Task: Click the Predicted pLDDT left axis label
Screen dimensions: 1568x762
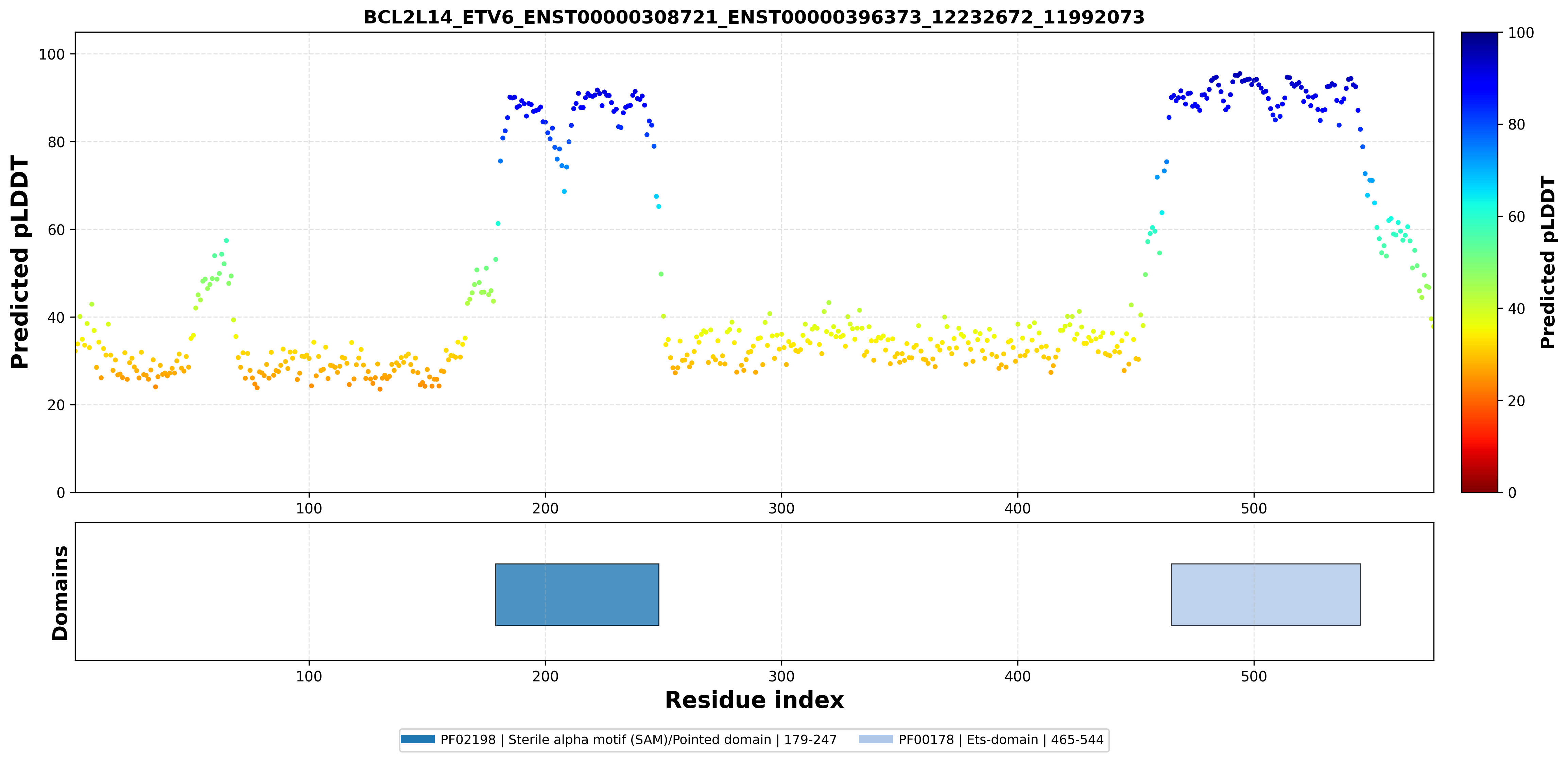Action: (19, 262)
